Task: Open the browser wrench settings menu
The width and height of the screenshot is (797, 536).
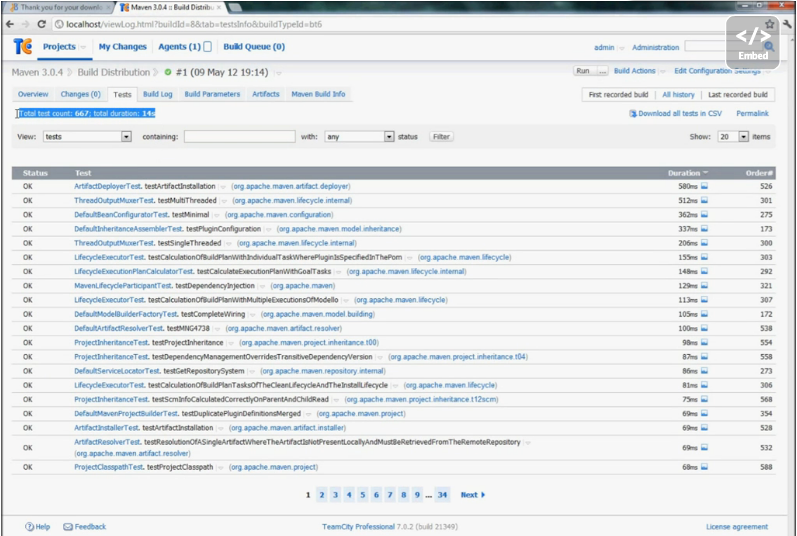Action: point(787,24)
